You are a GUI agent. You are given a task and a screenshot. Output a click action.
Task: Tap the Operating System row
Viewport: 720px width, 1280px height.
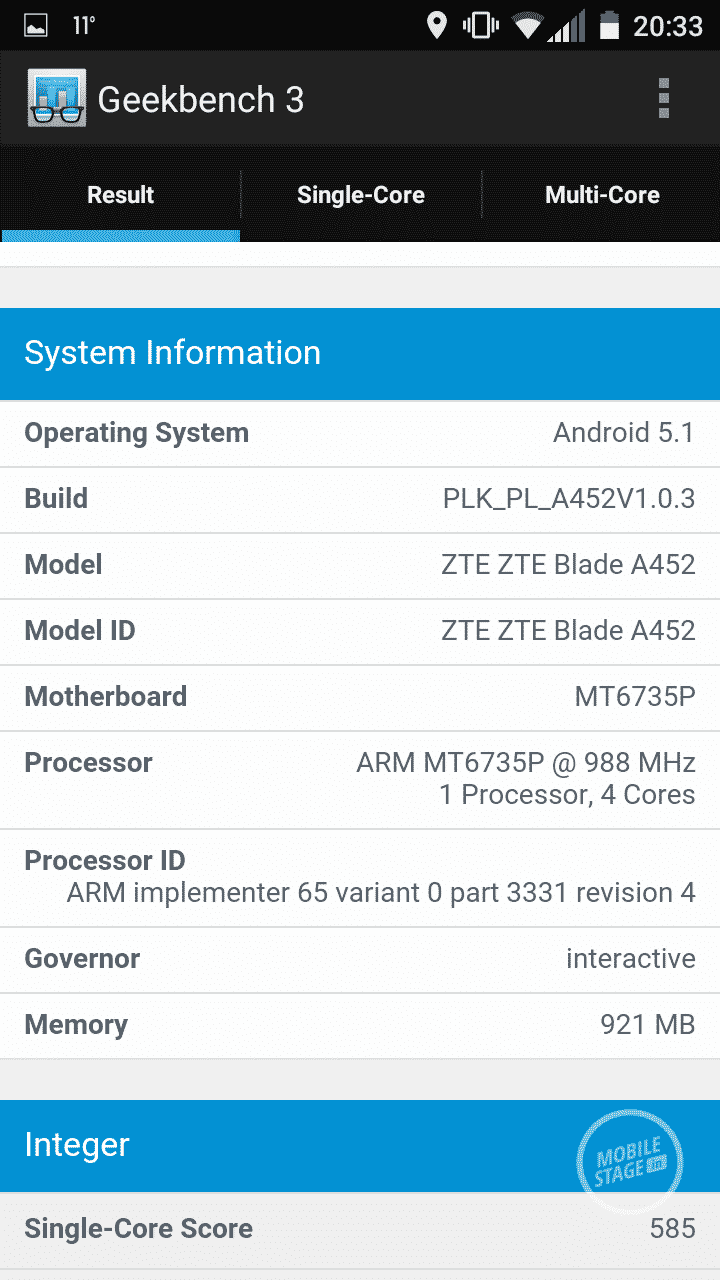[x=360, y=433]
